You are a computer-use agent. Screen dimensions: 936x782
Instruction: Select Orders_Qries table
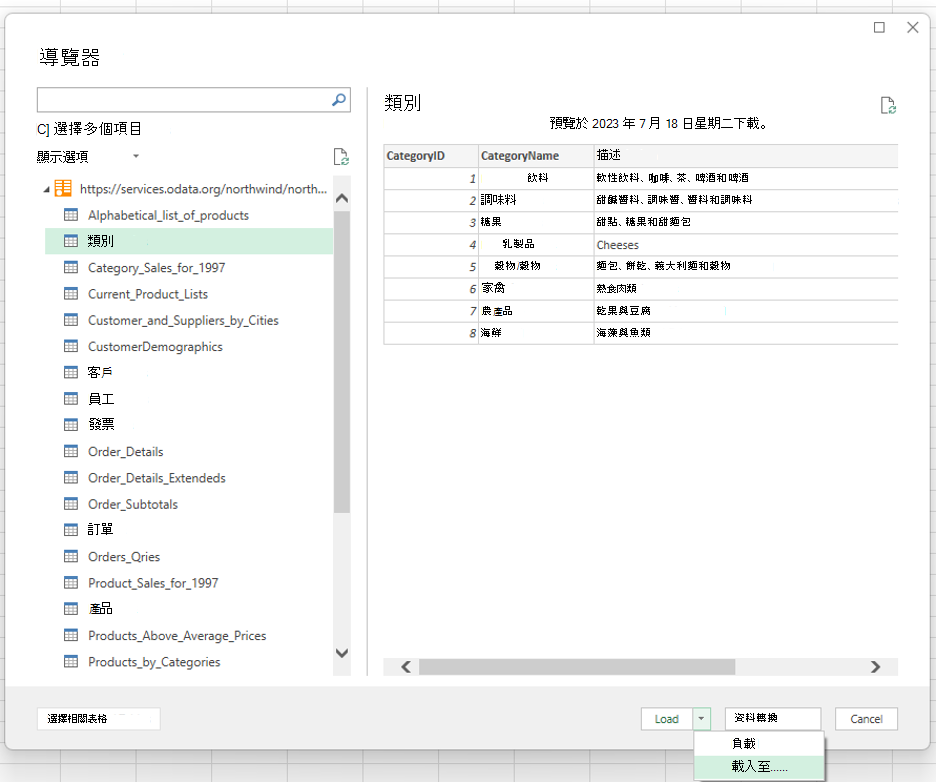pos(124,557)
